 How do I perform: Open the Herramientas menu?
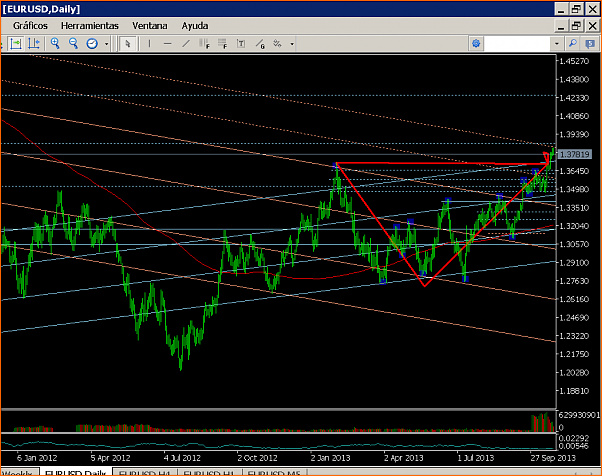(x=89, y=26)
